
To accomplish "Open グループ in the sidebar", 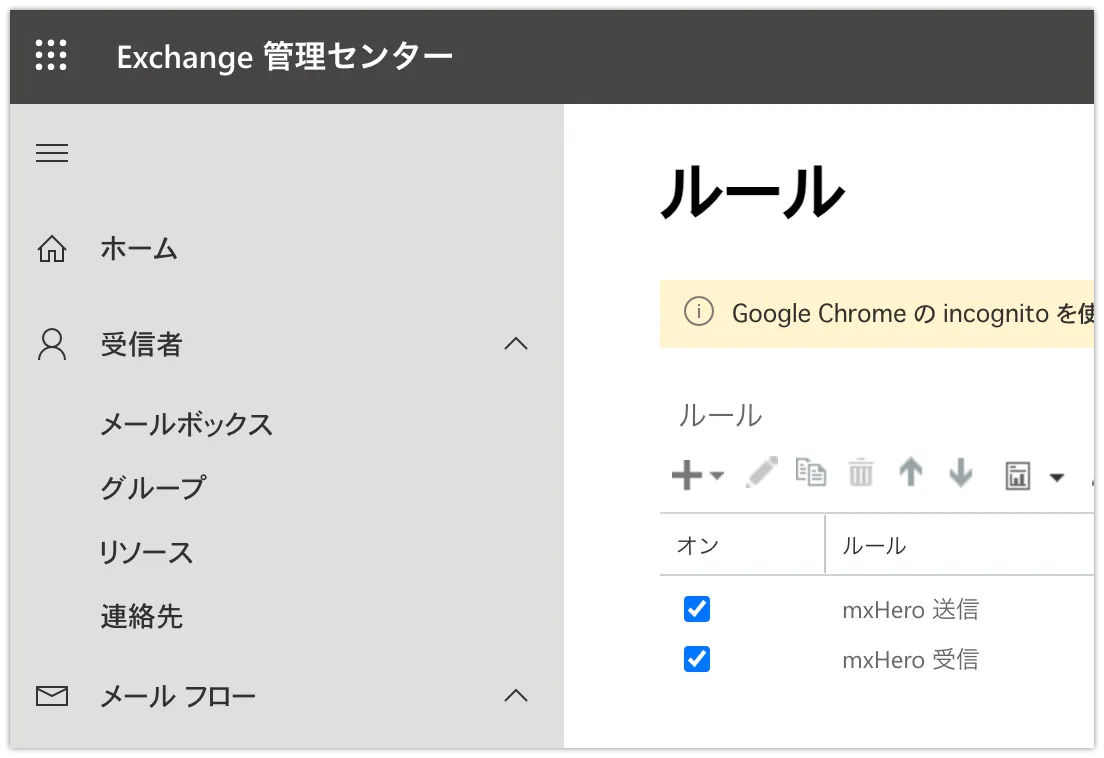I will point(153,489).
